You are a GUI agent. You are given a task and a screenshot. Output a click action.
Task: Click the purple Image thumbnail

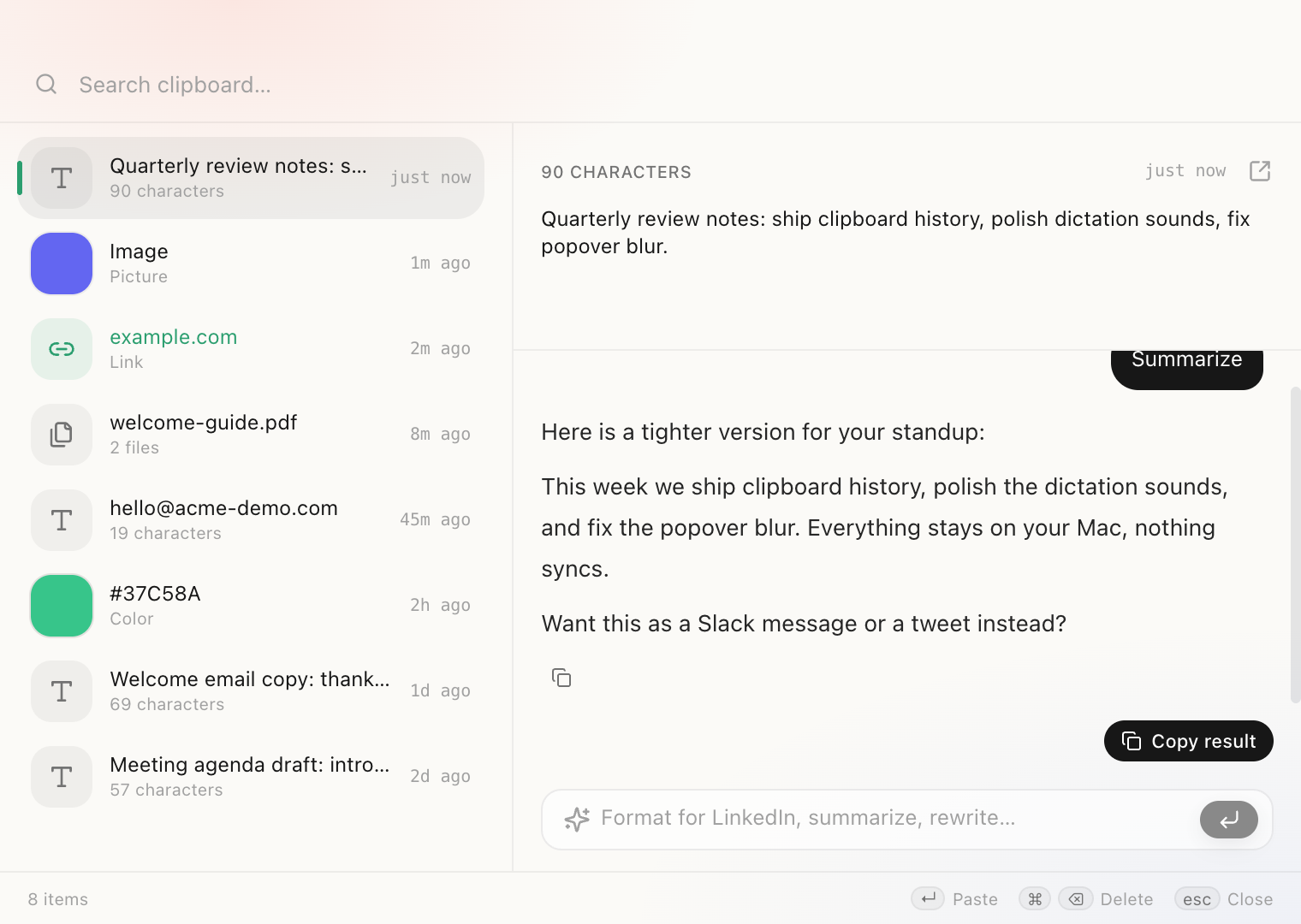click(62, 264)
